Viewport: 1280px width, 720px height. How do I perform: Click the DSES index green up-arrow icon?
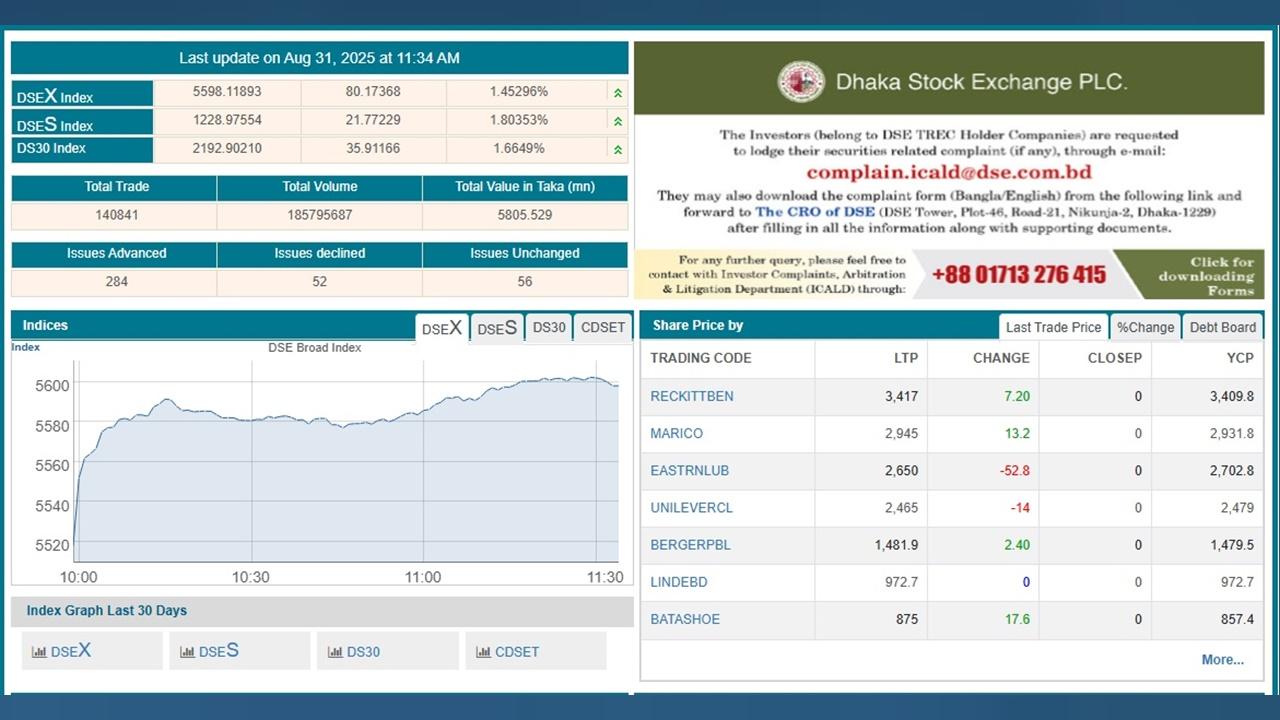[618, 121]
